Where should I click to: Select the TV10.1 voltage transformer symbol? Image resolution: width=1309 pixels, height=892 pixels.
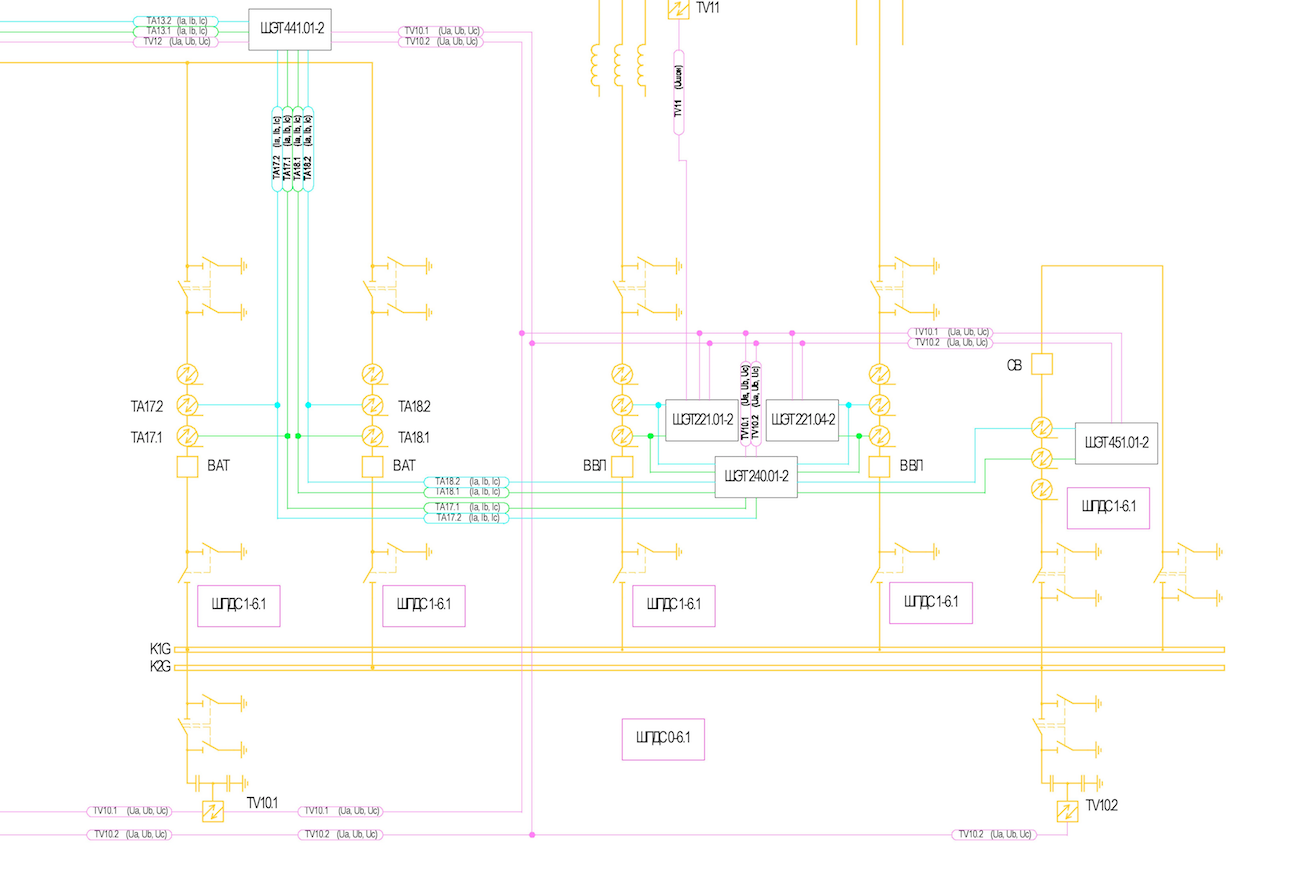(212, 812)
